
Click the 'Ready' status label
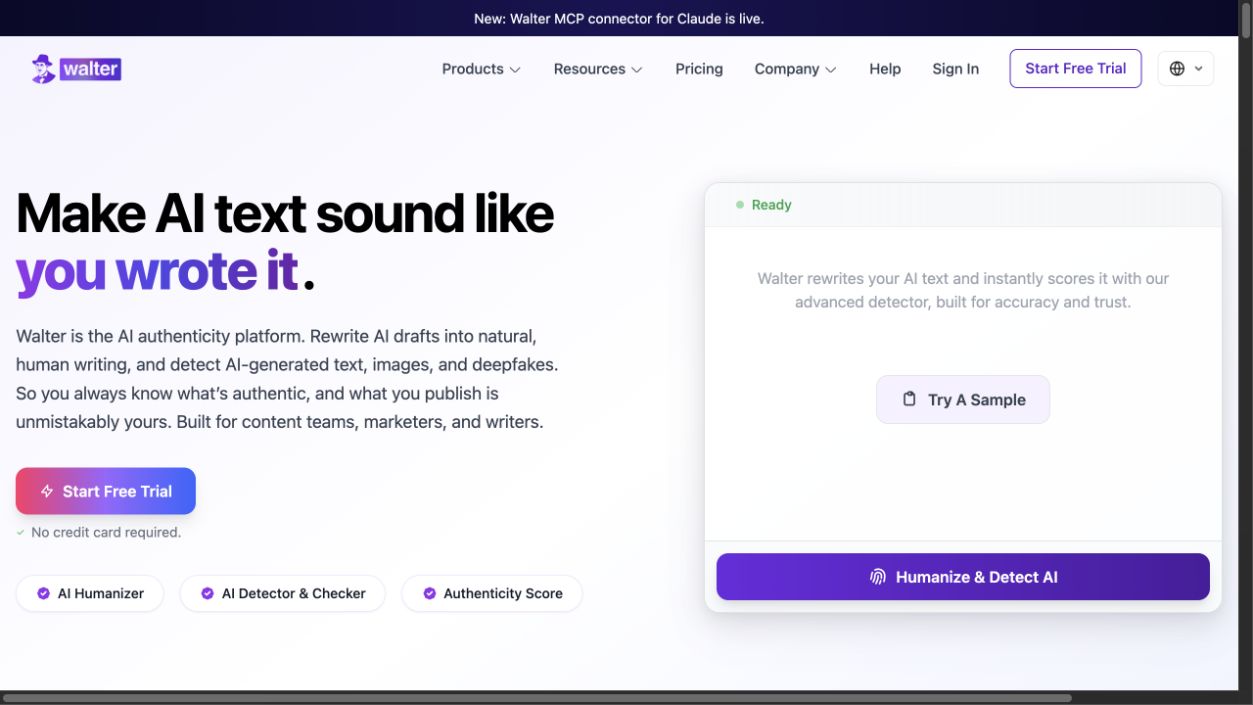pos(771,205)
